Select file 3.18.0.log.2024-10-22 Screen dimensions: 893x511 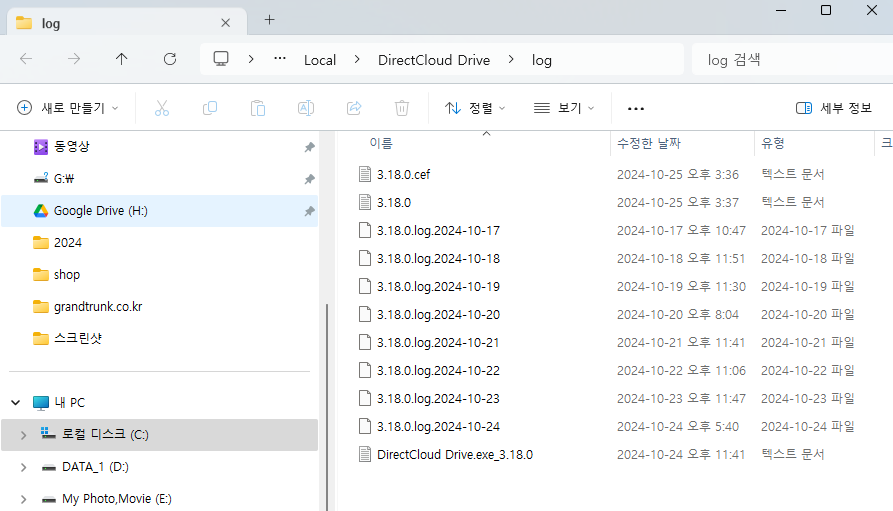pos(438,370)
